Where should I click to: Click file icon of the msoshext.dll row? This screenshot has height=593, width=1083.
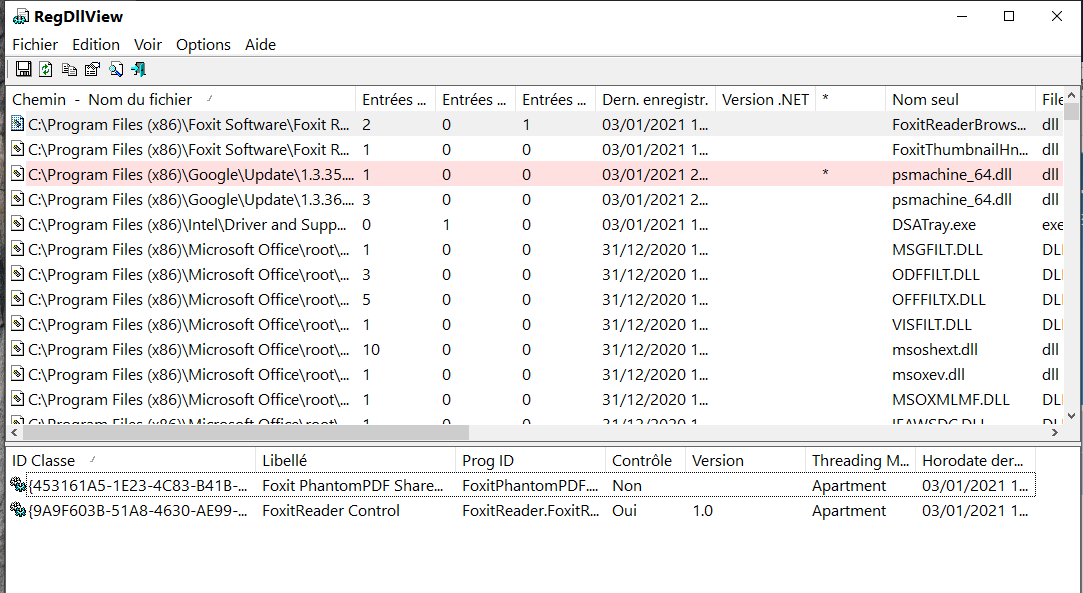tap(18, 349)
